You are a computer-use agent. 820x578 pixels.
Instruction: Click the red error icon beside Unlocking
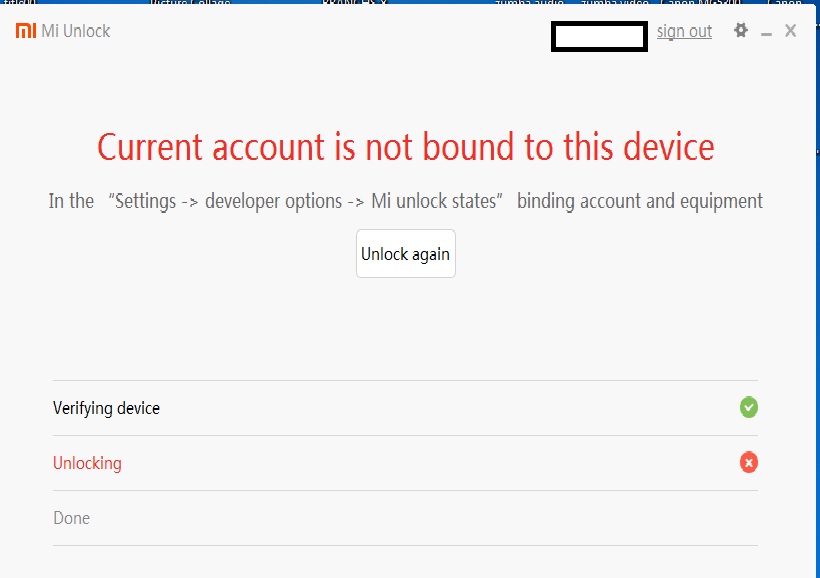[748, 462]
